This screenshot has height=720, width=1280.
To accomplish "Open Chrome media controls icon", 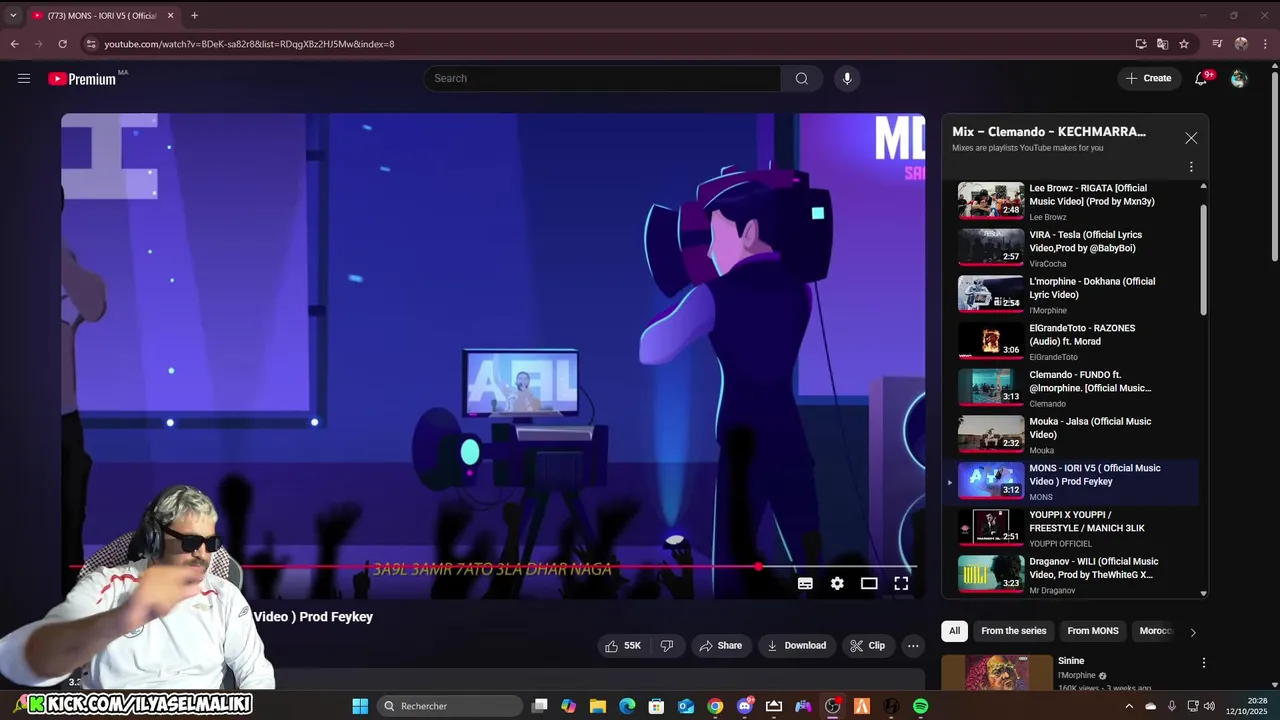I will 1217,44.
